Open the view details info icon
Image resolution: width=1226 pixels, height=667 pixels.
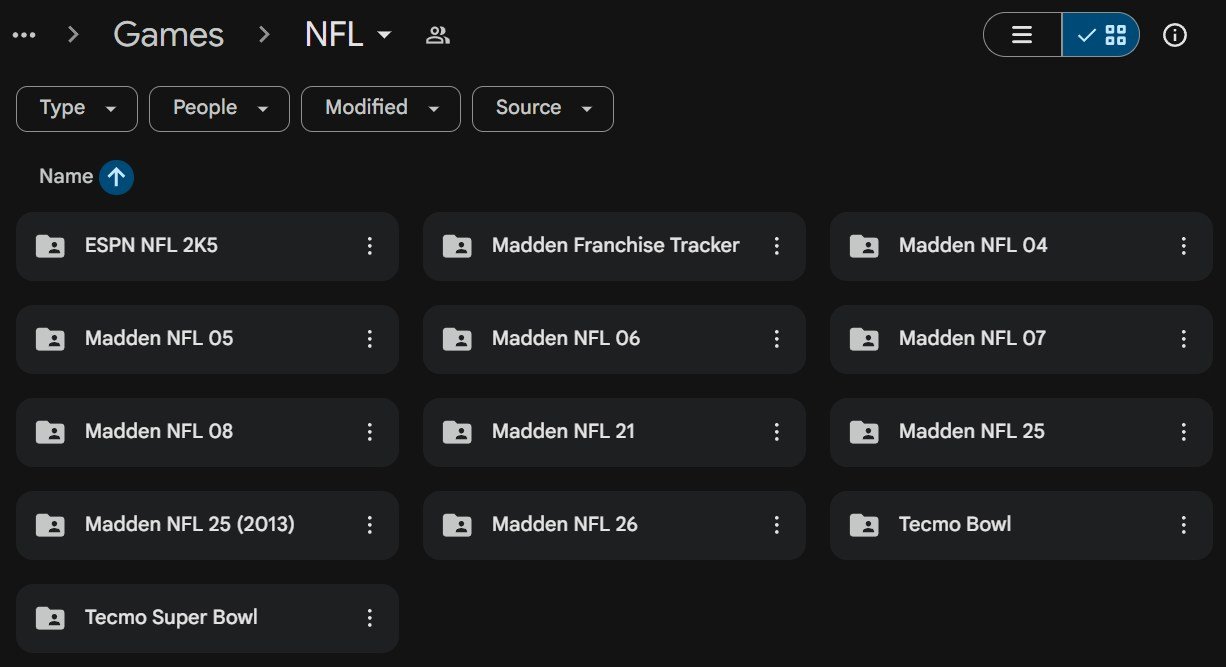coord(1175,35)
